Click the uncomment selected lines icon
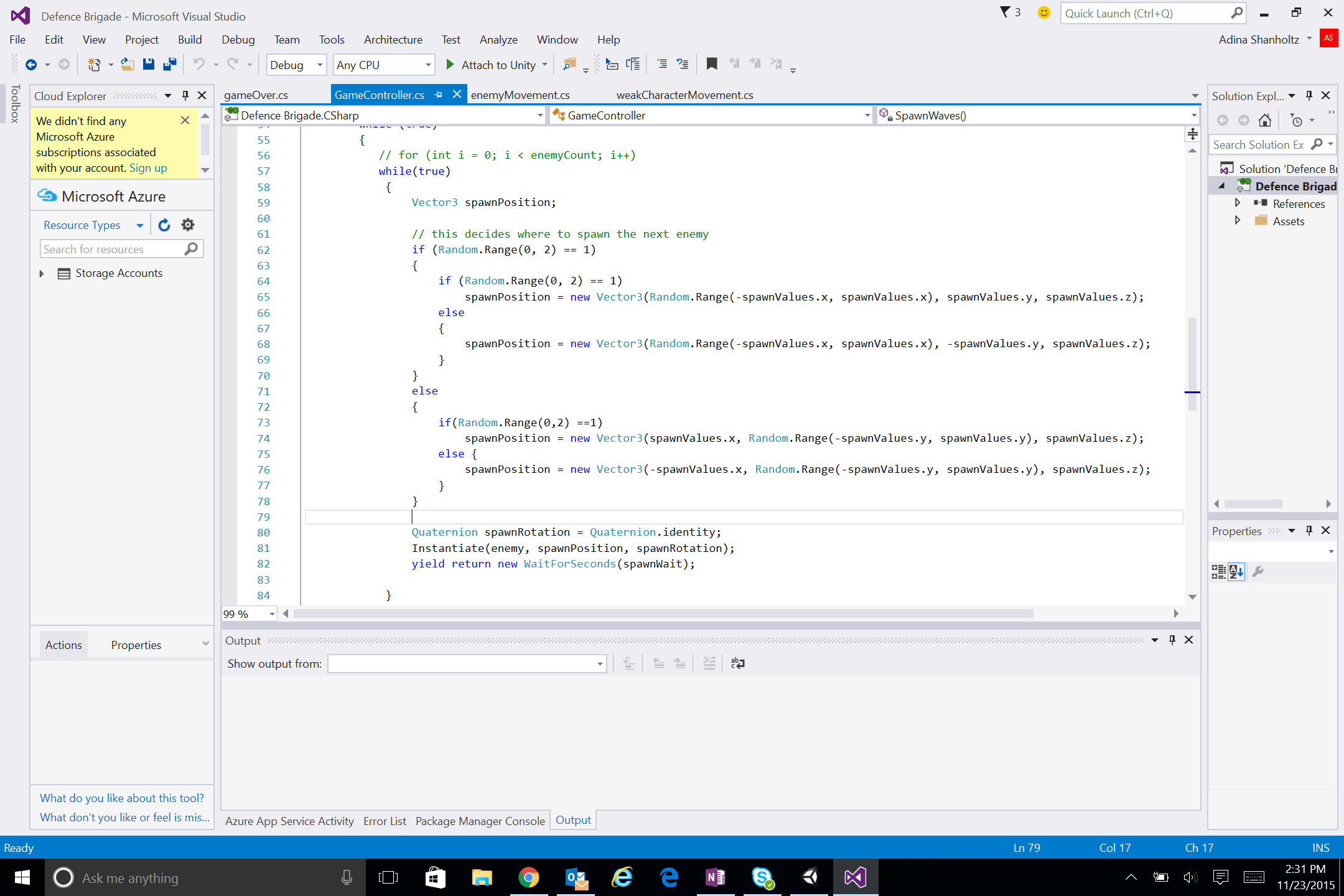The image size is (1344, 896). [x=683, y=65]
